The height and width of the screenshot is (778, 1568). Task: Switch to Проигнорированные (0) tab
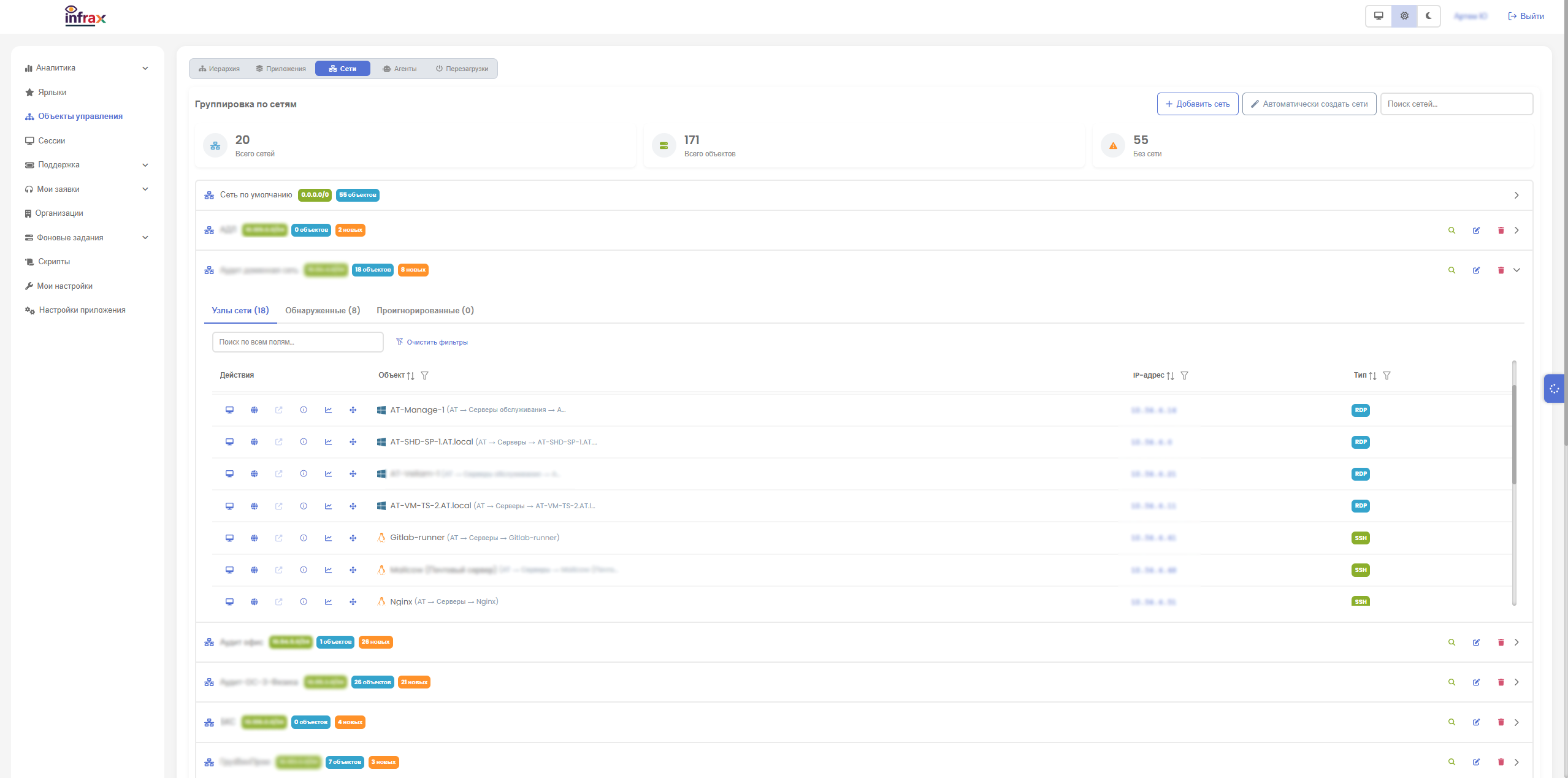point(425,311)
